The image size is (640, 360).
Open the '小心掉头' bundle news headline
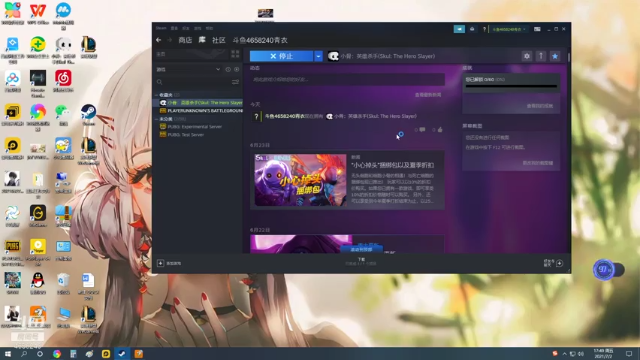coord(392,165)
